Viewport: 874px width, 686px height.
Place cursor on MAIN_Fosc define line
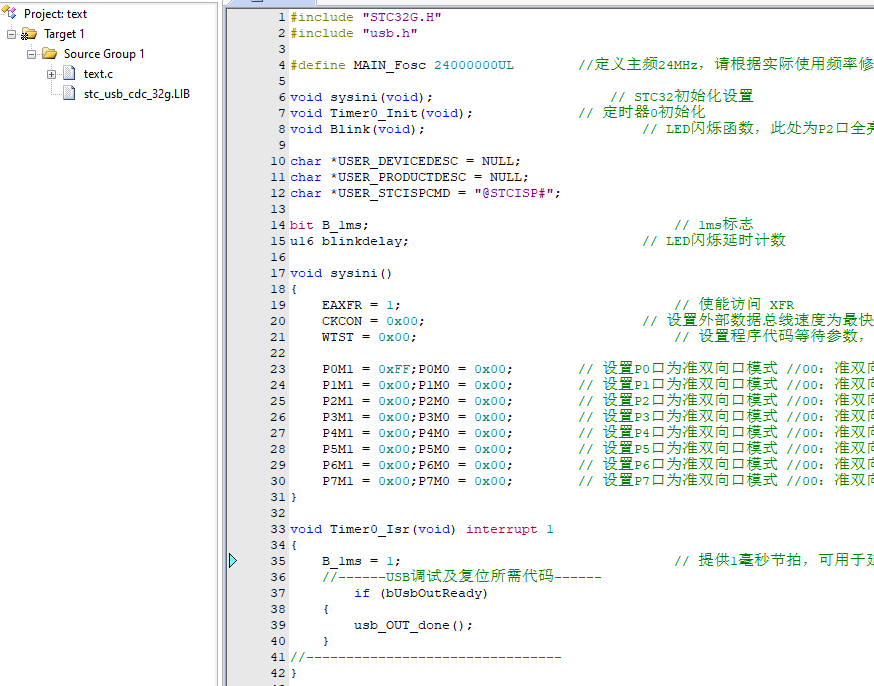[402, 65]
